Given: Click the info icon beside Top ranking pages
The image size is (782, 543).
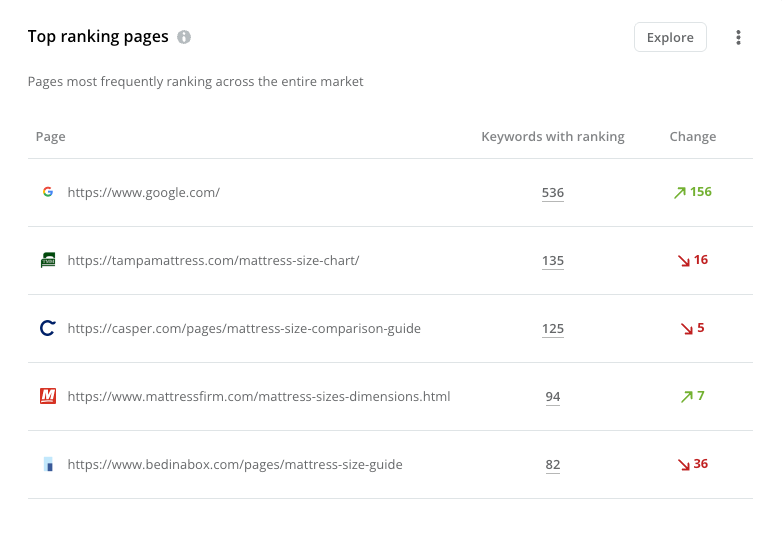Looking at the screenshot, I should pos(184,37).
